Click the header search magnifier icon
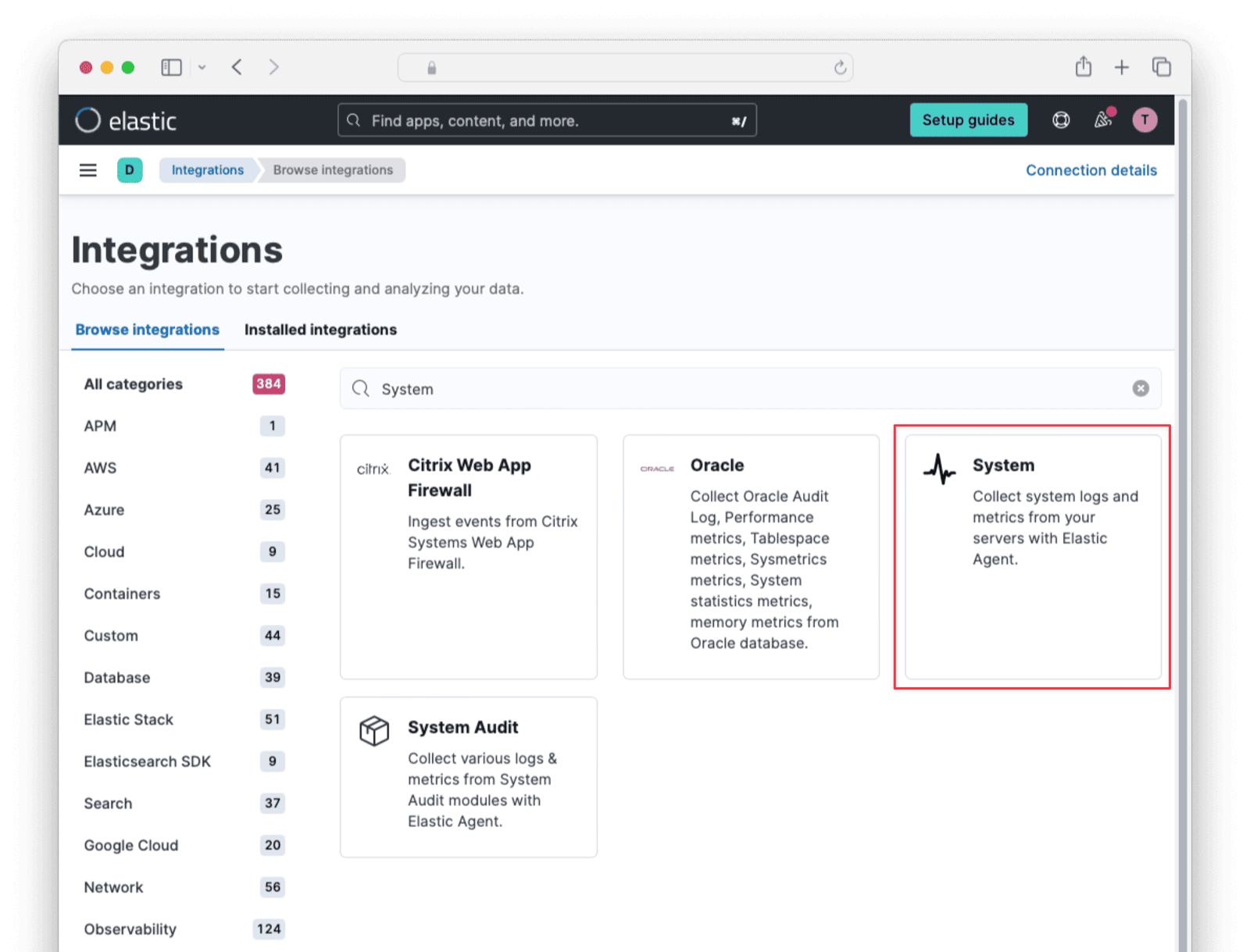Image resolution: width=1250 pixels, height=952 pixels. point(354,120)
